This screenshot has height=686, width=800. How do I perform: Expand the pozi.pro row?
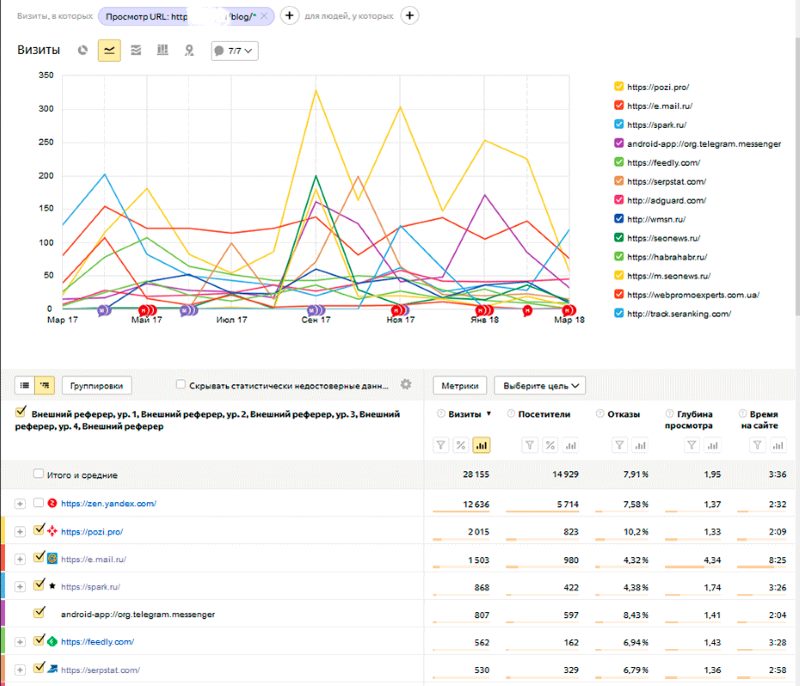tap(20, 531)
